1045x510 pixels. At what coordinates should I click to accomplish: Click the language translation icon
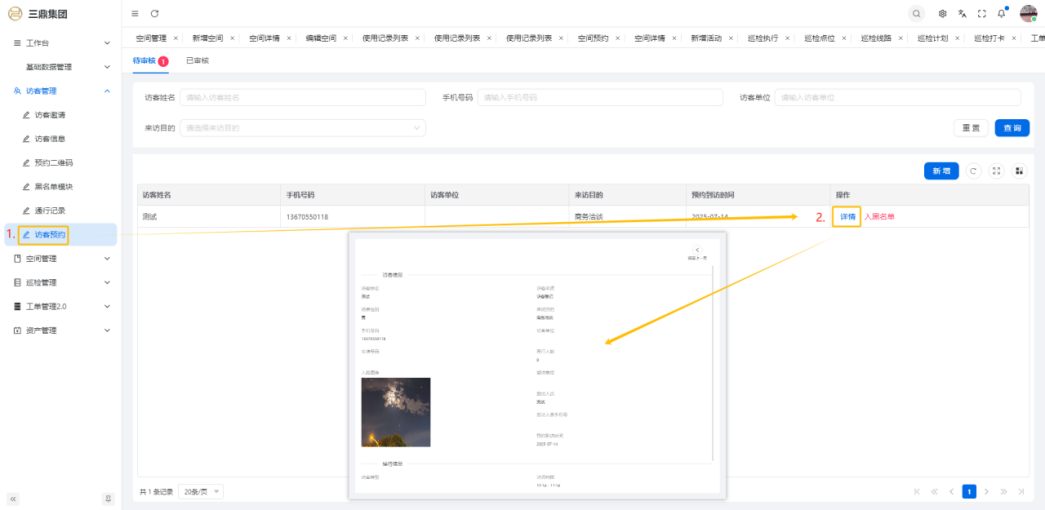pos(962,13)
